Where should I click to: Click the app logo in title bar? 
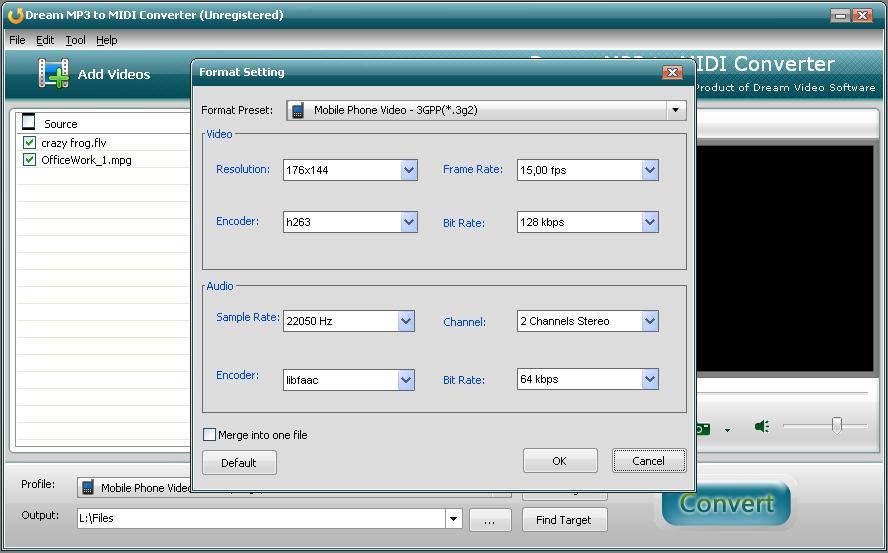tap(15, 15)
